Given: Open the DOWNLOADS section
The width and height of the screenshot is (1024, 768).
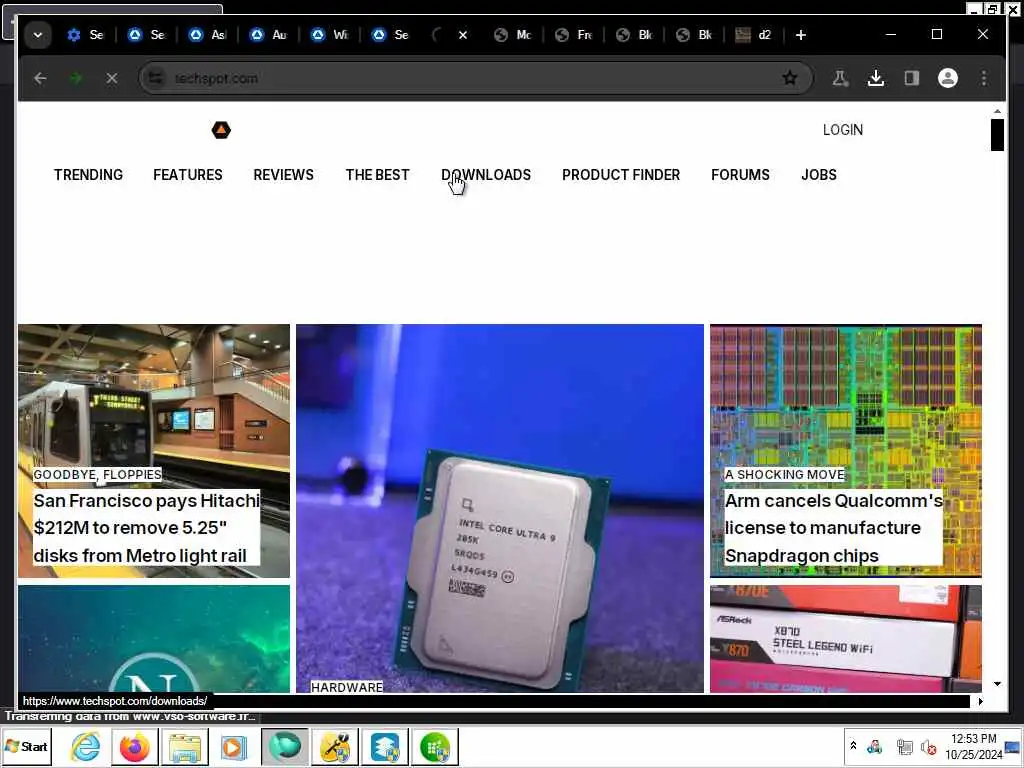Looking at the screenshot, I should [486, 175].
